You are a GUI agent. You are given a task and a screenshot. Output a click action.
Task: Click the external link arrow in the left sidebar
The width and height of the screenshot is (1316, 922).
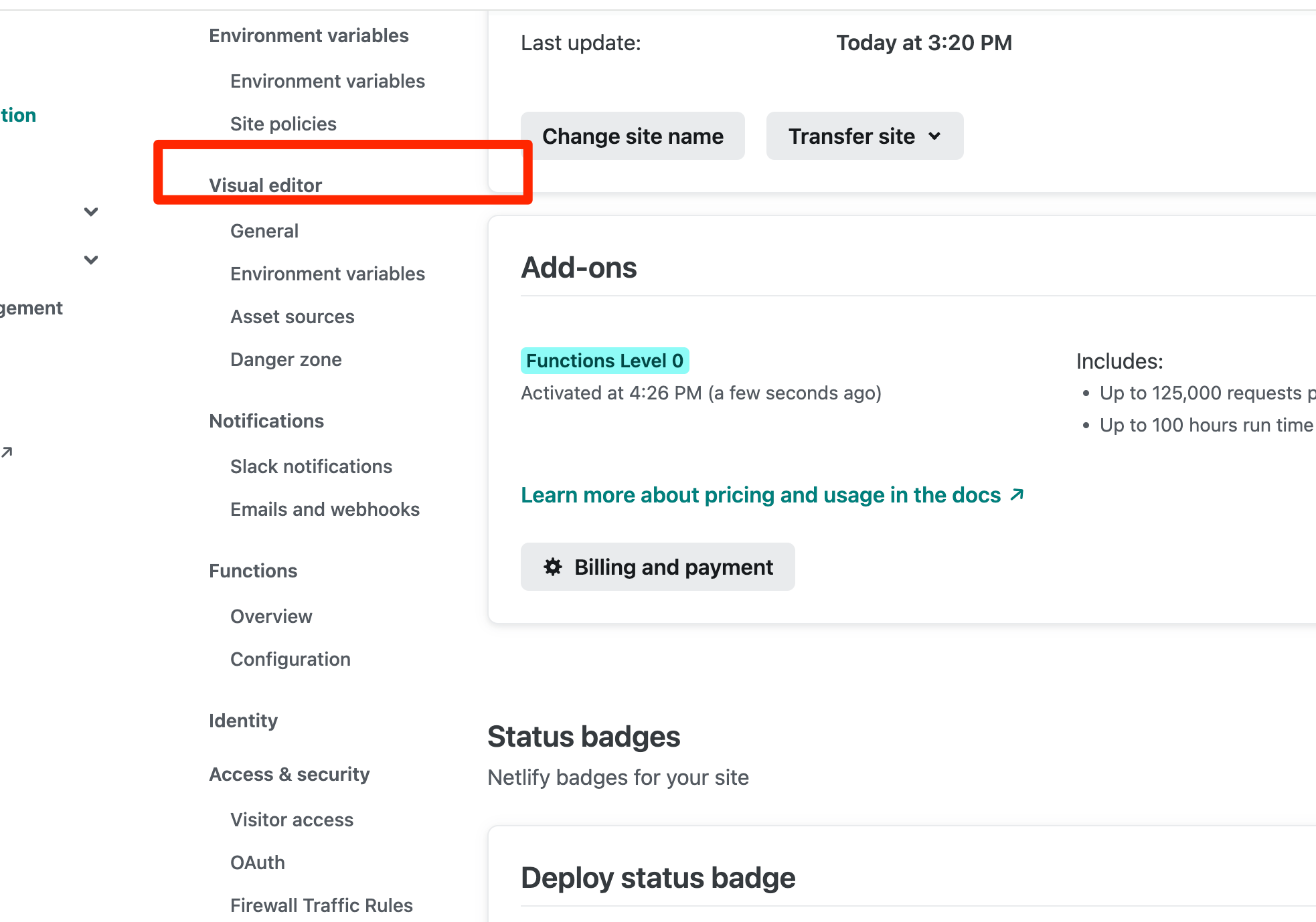pyautogui.click(x=7, y=452)
